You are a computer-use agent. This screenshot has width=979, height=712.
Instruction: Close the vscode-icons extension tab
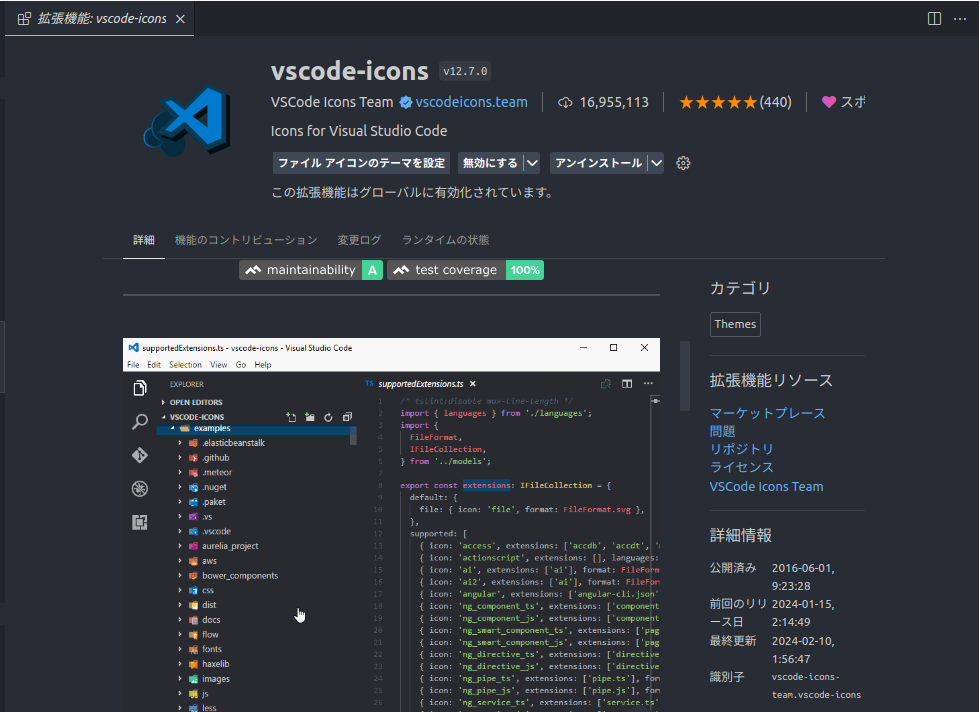pos(180,19)
